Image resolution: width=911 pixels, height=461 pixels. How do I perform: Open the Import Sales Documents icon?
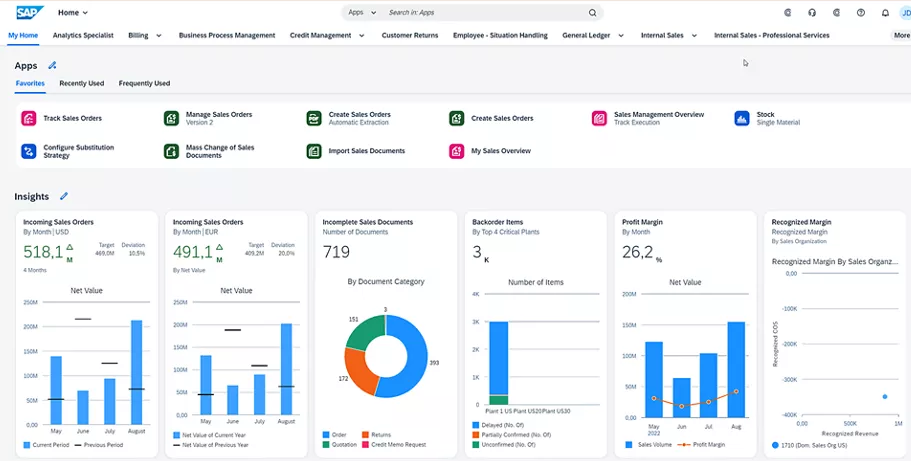click(x=314, y=151)
